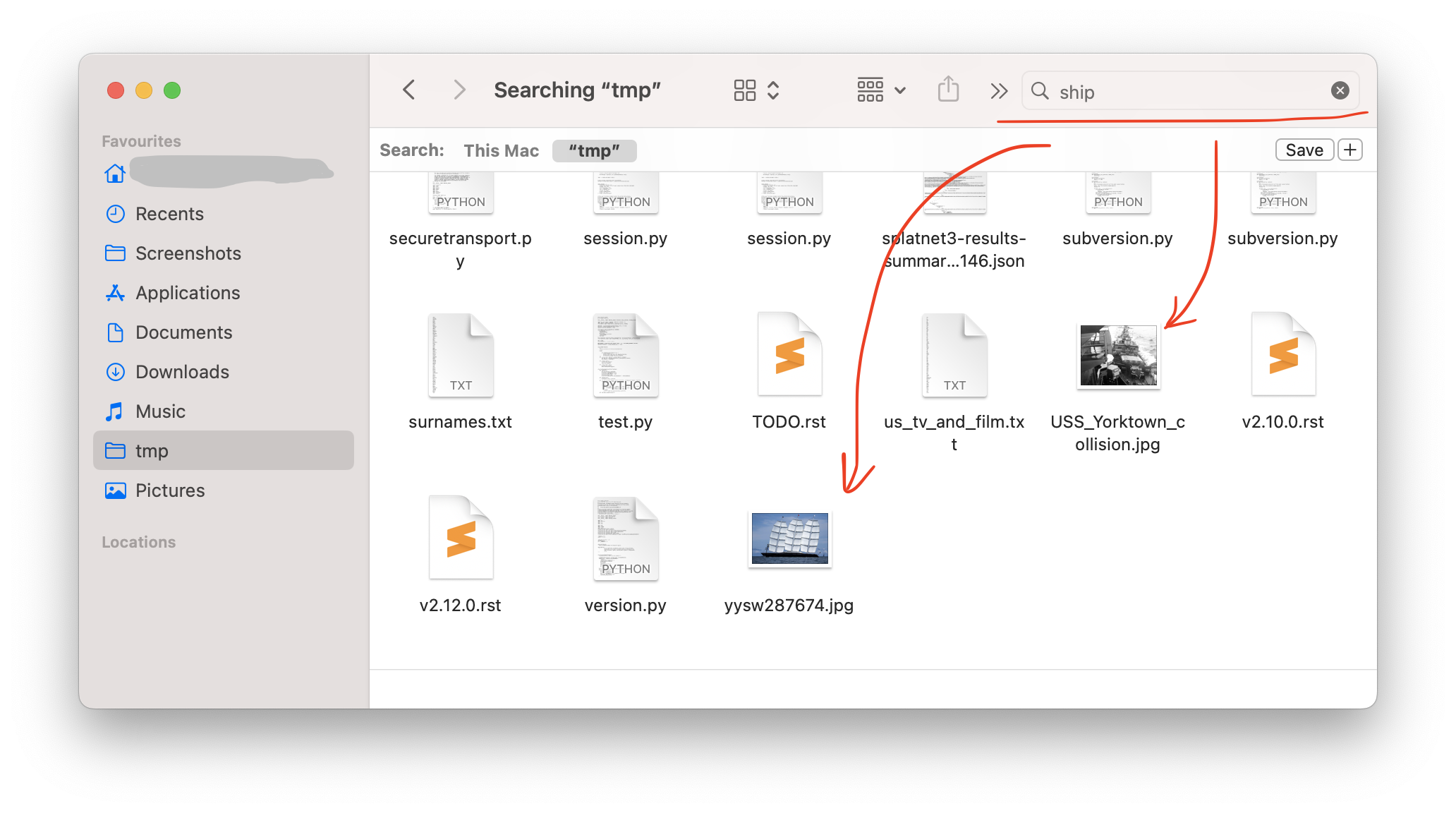Select the yysw287674.jpg sailing ship image
The height and width of the screenshot is (813, 1456).
tap(789, 538)
